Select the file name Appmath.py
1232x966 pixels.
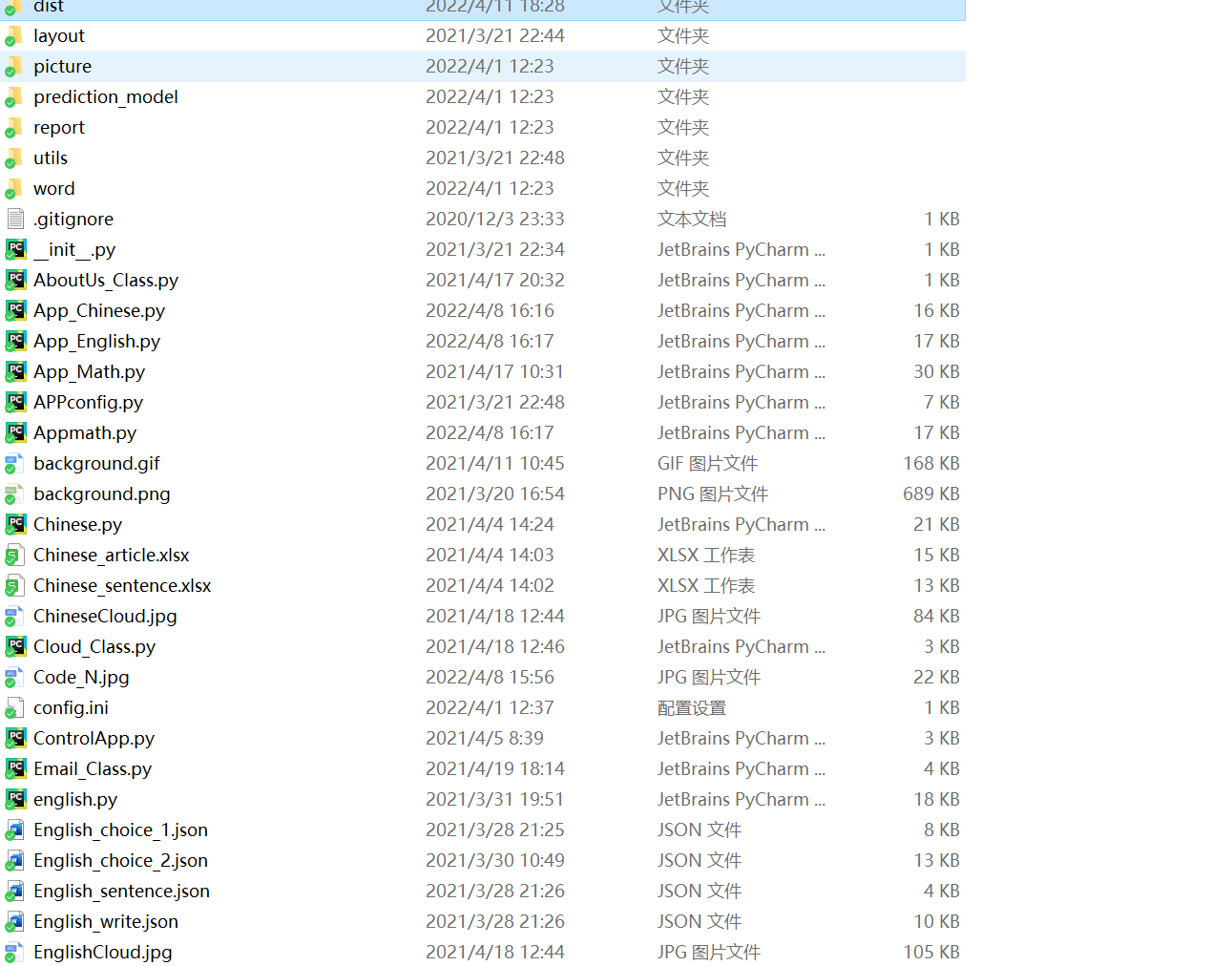pyautogui.click(x=85, y=433)
